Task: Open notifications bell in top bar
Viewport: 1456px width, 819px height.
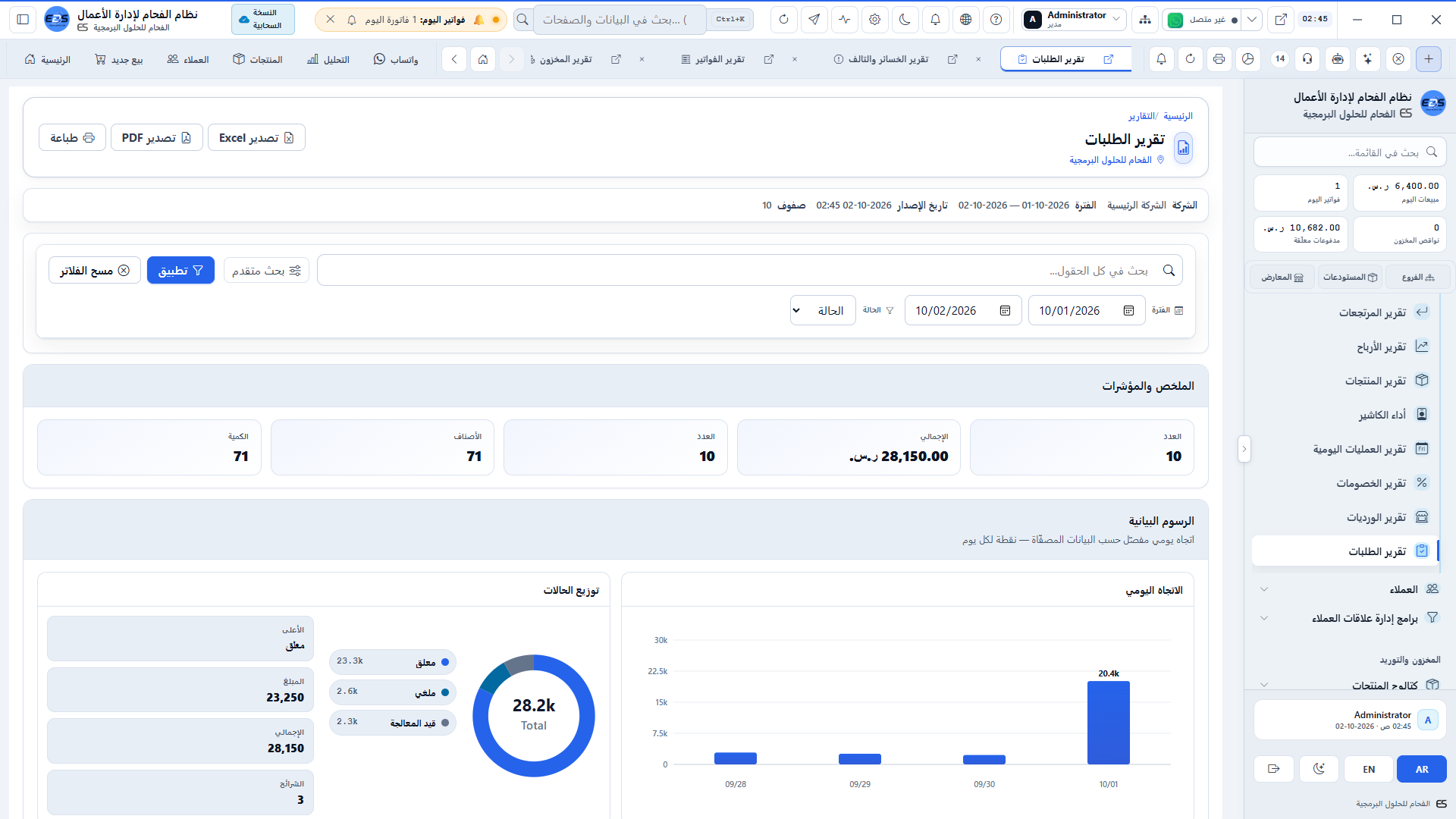Action: tap(935, 20)
